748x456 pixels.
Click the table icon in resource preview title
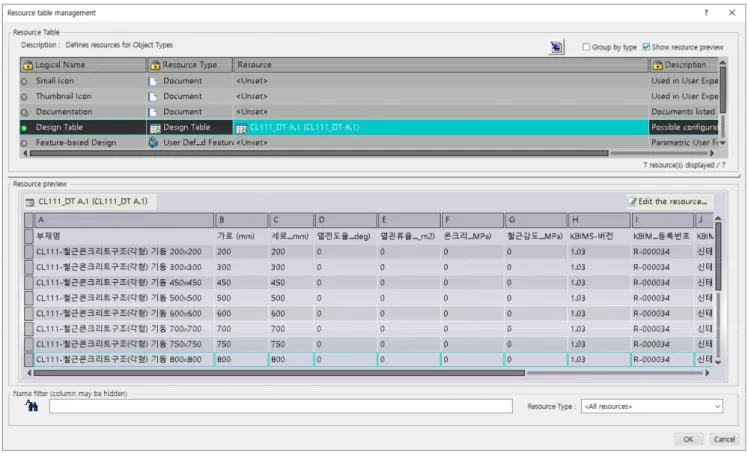(30, 202)
